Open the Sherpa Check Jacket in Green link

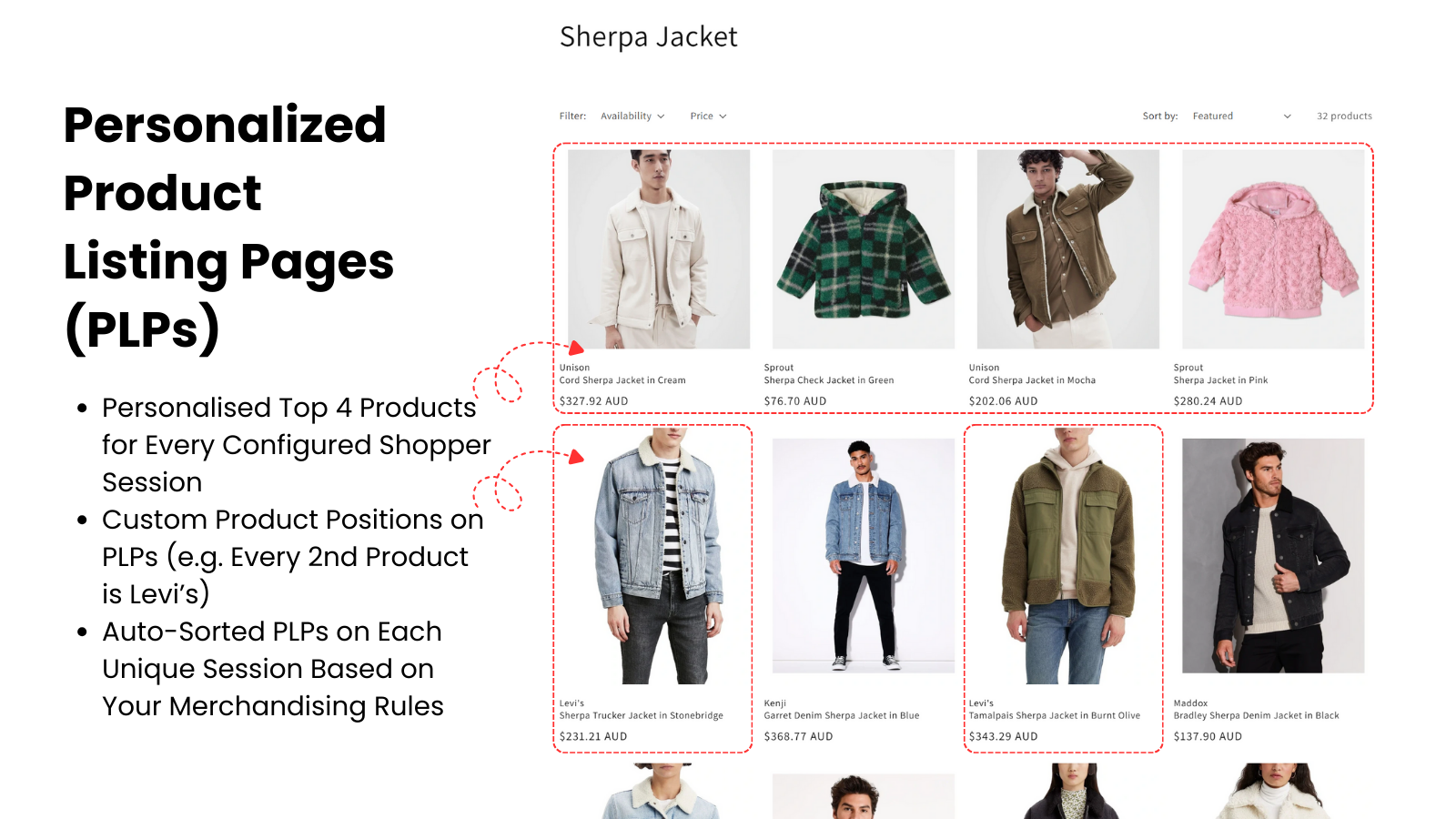tap(829, 380)
